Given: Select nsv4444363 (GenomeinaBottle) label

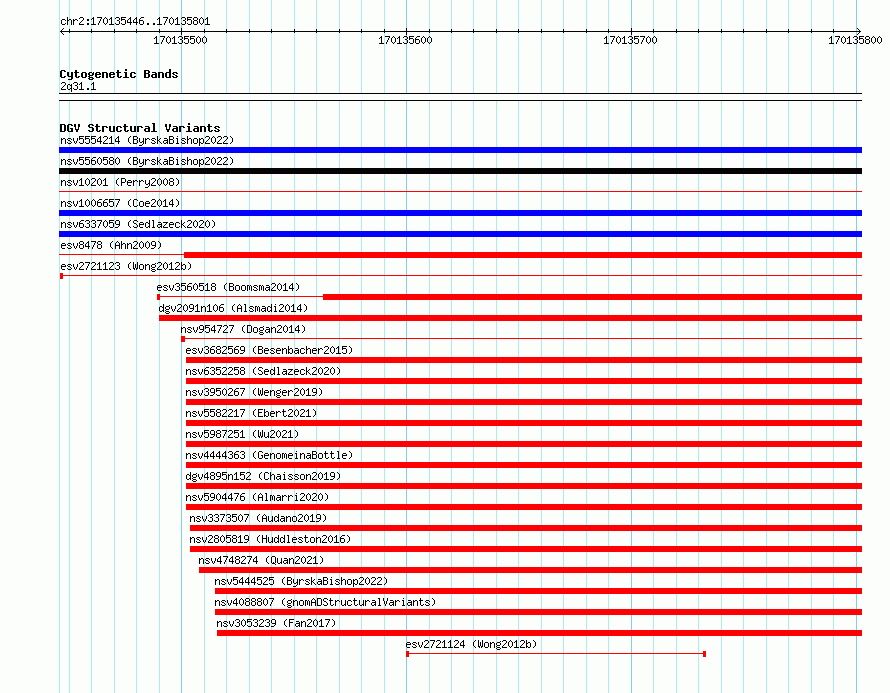Looking at the screenshot, I should pyautogui.click(x=269, y=455).
